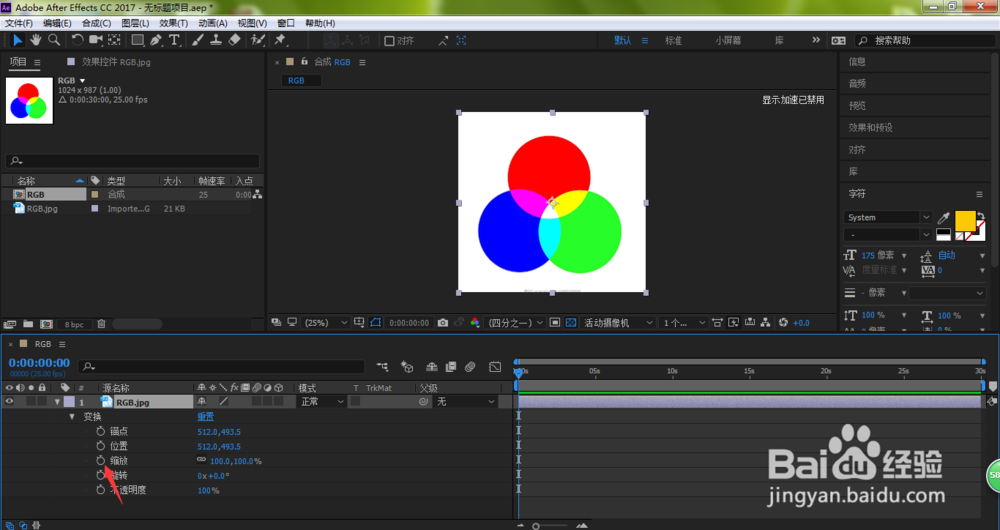
Task: Select the Eraser tool
Action: click(234, 40)
